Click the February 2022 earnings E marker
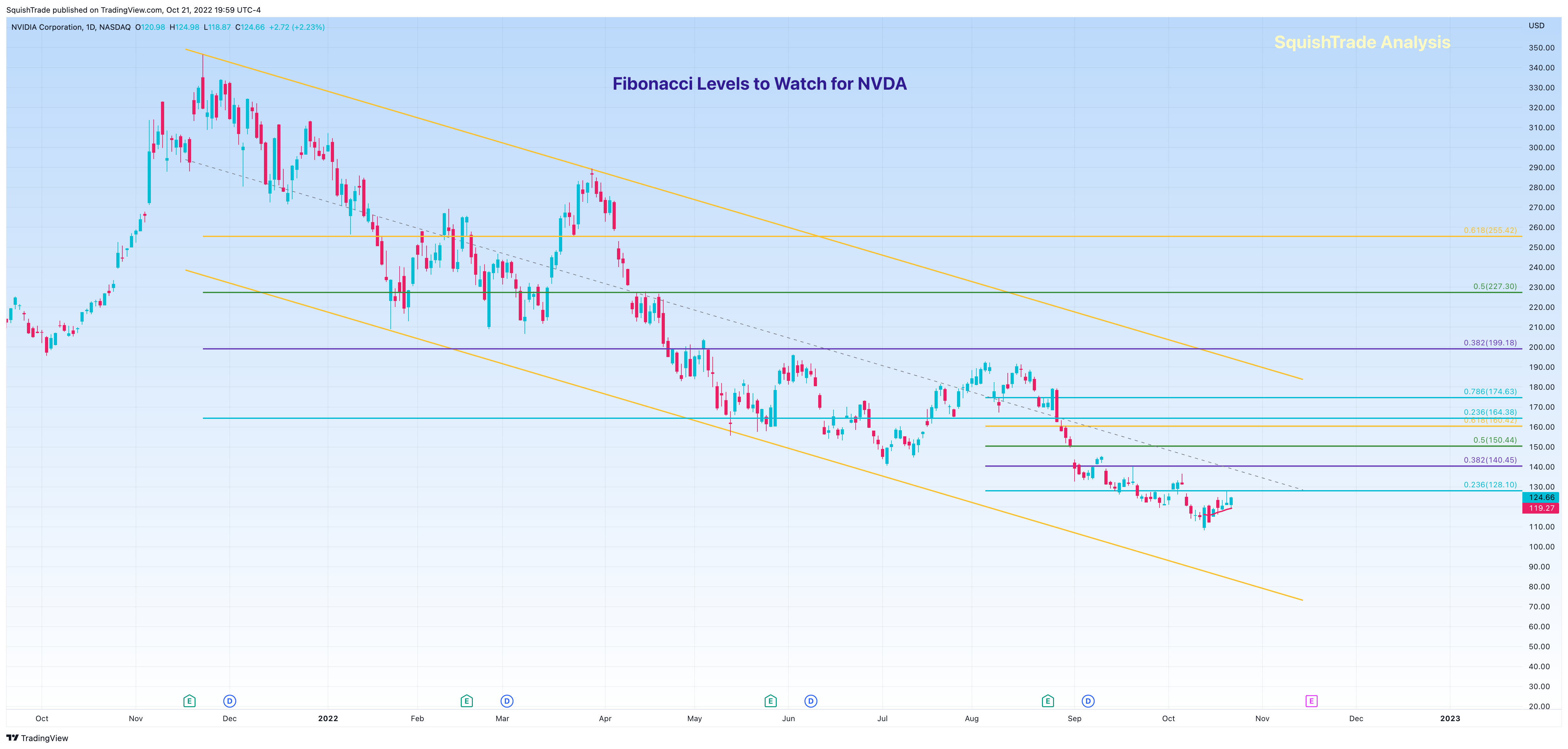 tap(467, 701)
